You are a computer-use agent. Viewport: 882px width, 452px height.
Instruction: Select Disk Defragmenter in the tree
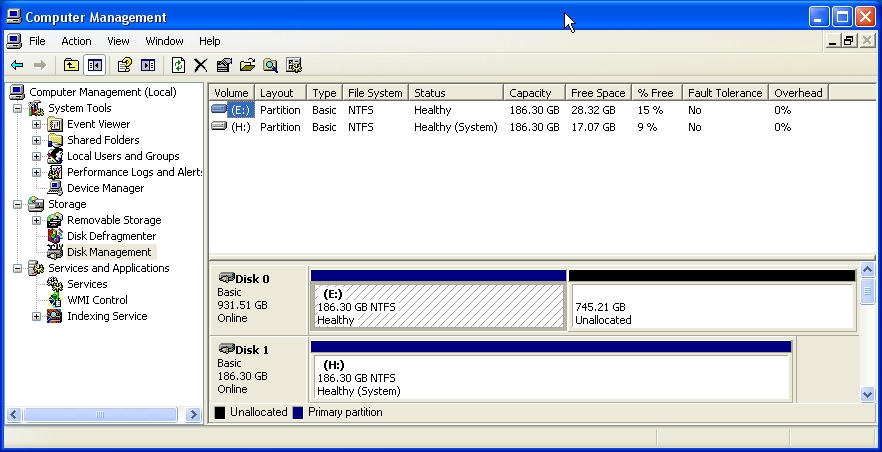[111, 236]
